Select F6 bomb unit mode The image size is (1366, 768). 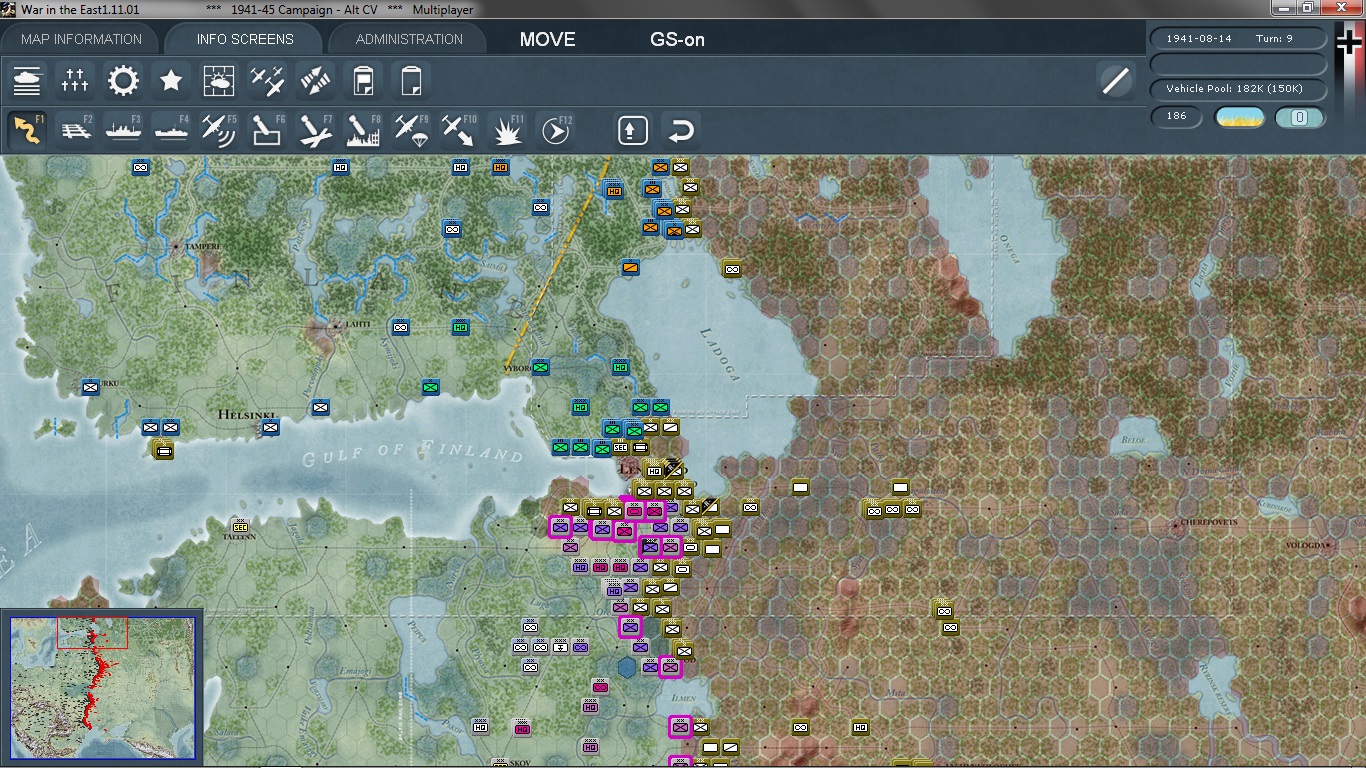pyautogui.click(x=267, y=130)
